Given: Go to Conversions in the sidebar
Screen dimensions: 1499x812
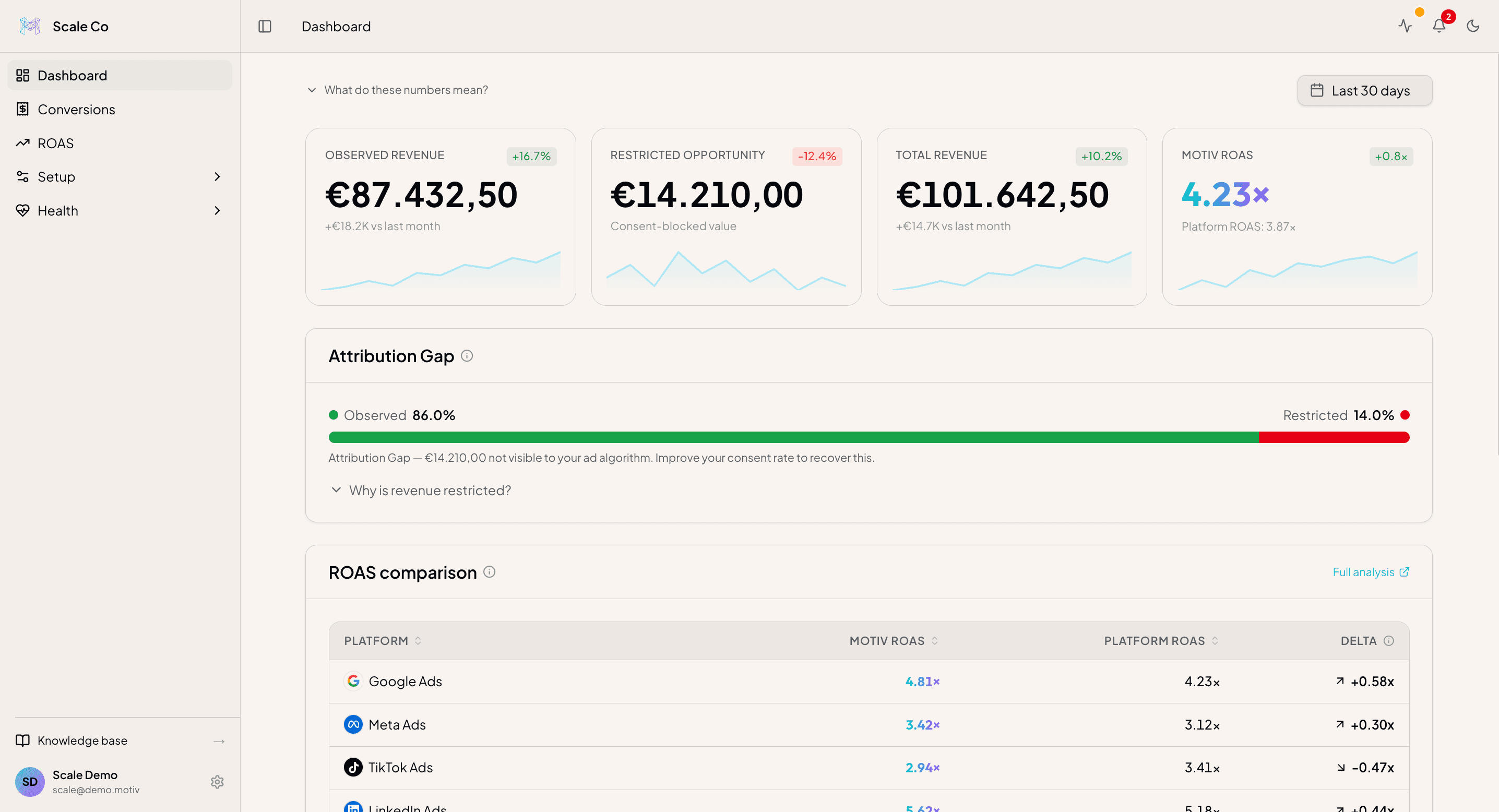Looking at the screenshot, I should click(120, 110).
